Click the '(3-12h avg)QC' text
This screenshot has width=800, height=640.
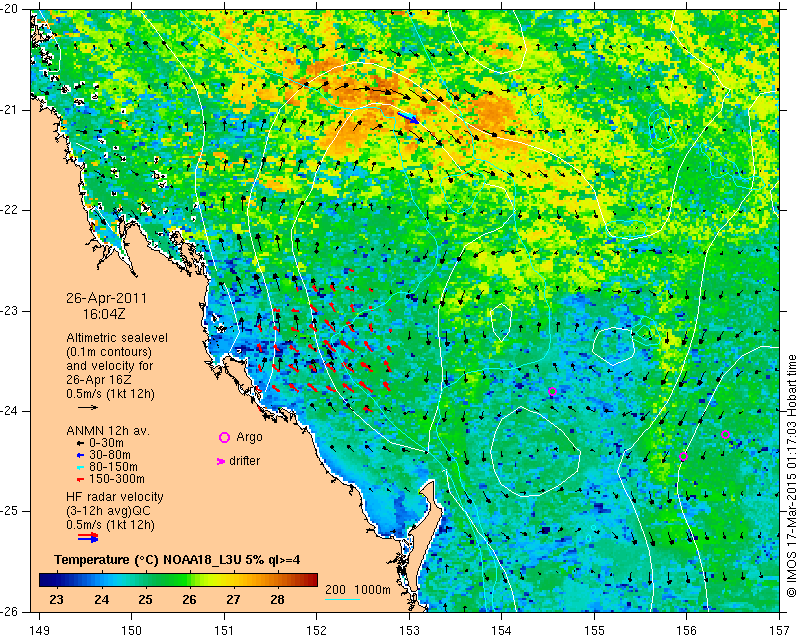click(x=108, y=511)
